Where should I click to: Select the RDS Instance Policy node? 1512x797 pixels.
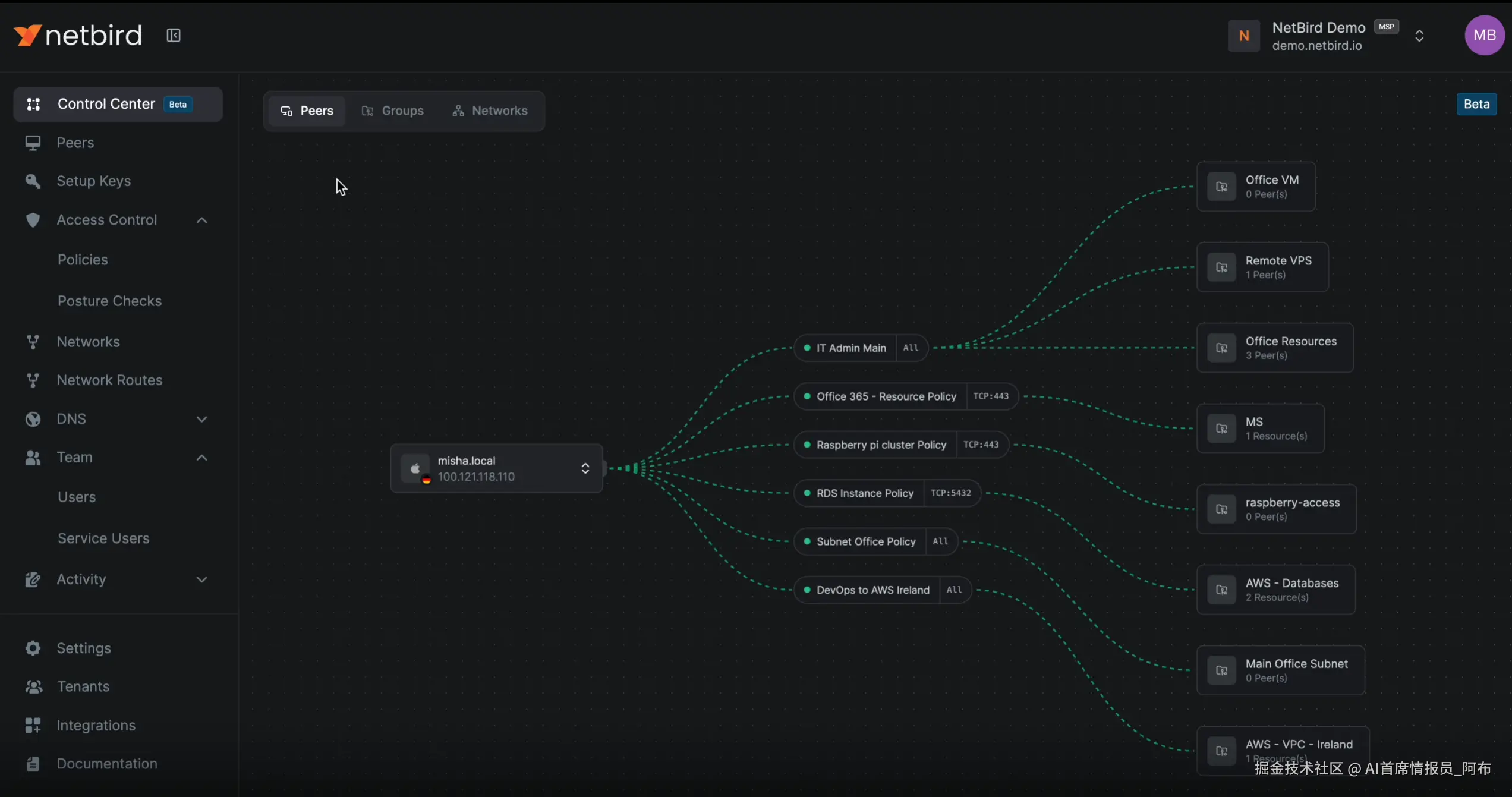point(864,493)
